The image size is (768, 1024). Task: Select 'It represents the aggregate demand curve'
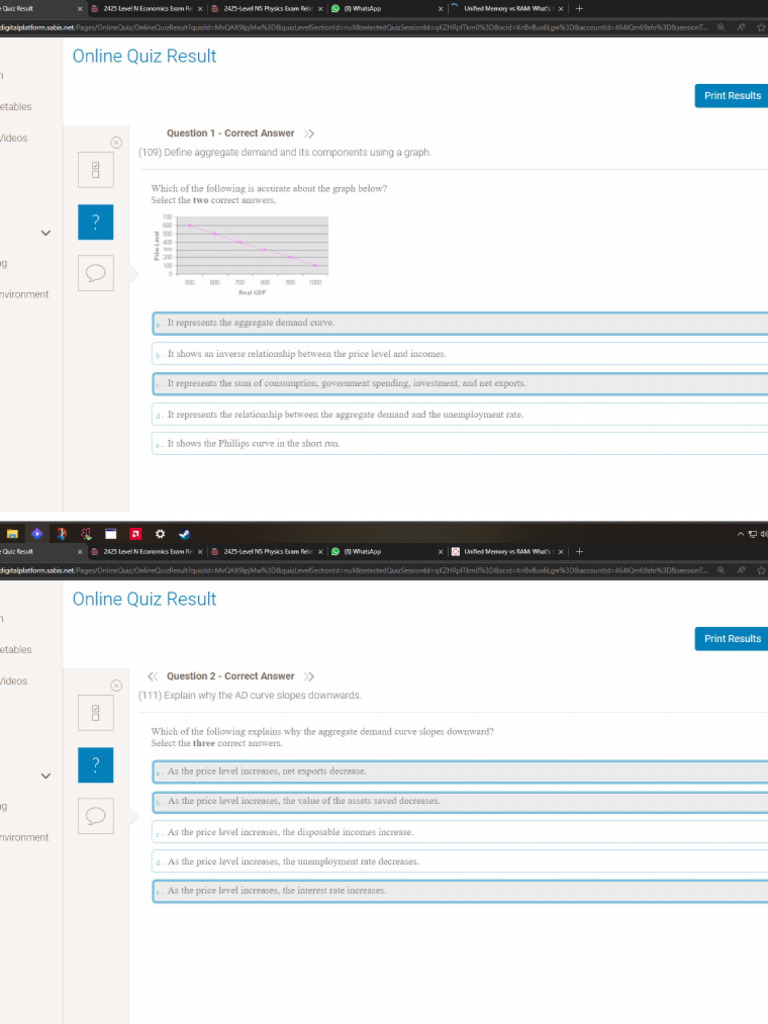460,323
